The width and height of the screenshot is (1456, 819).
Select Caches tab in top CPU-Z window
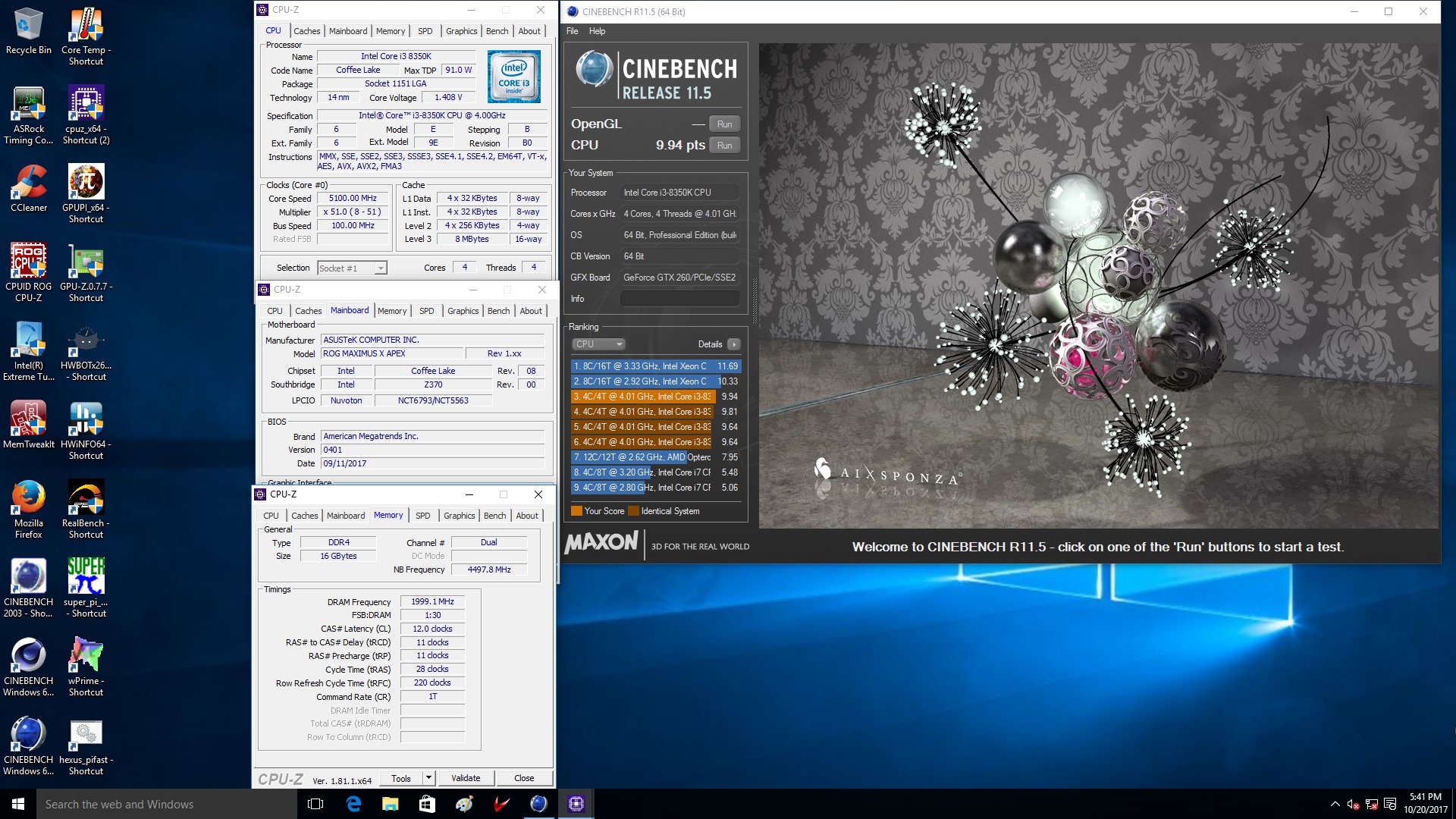[x=306, y=31]
